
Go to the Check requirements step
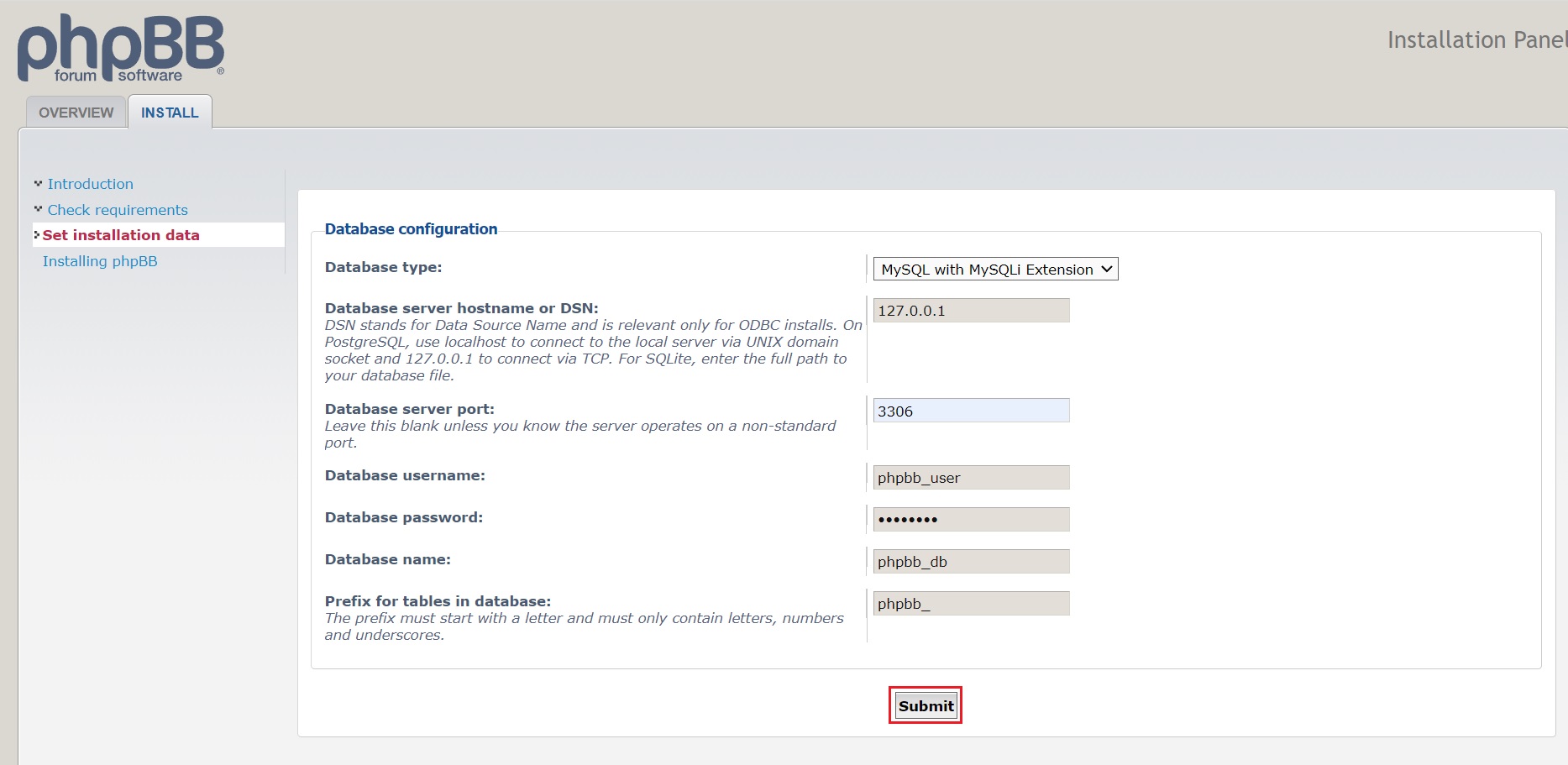118,210
